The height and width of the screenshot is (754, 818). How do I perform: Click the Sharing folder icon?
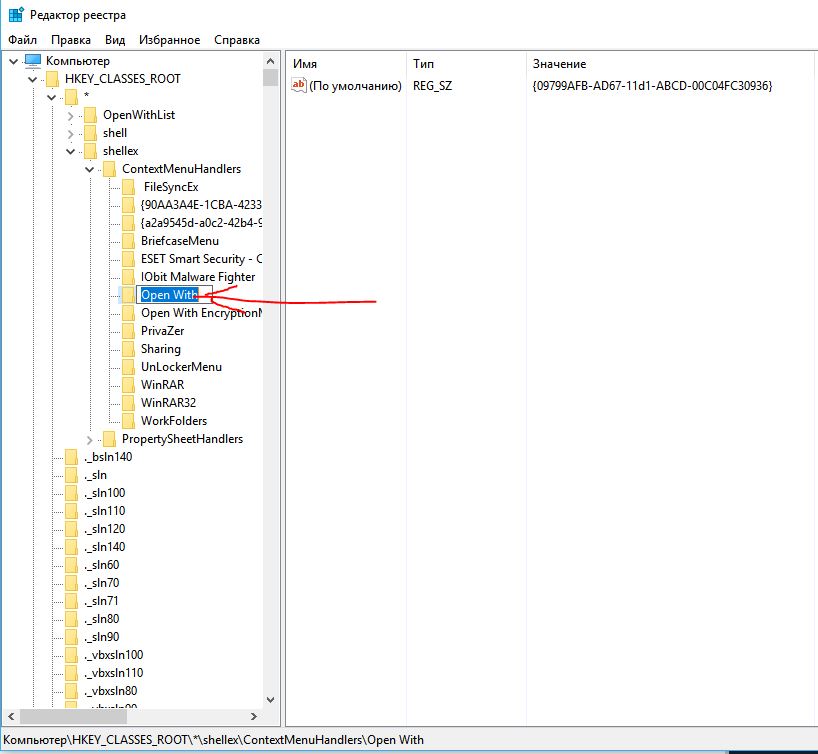[128, 349]
